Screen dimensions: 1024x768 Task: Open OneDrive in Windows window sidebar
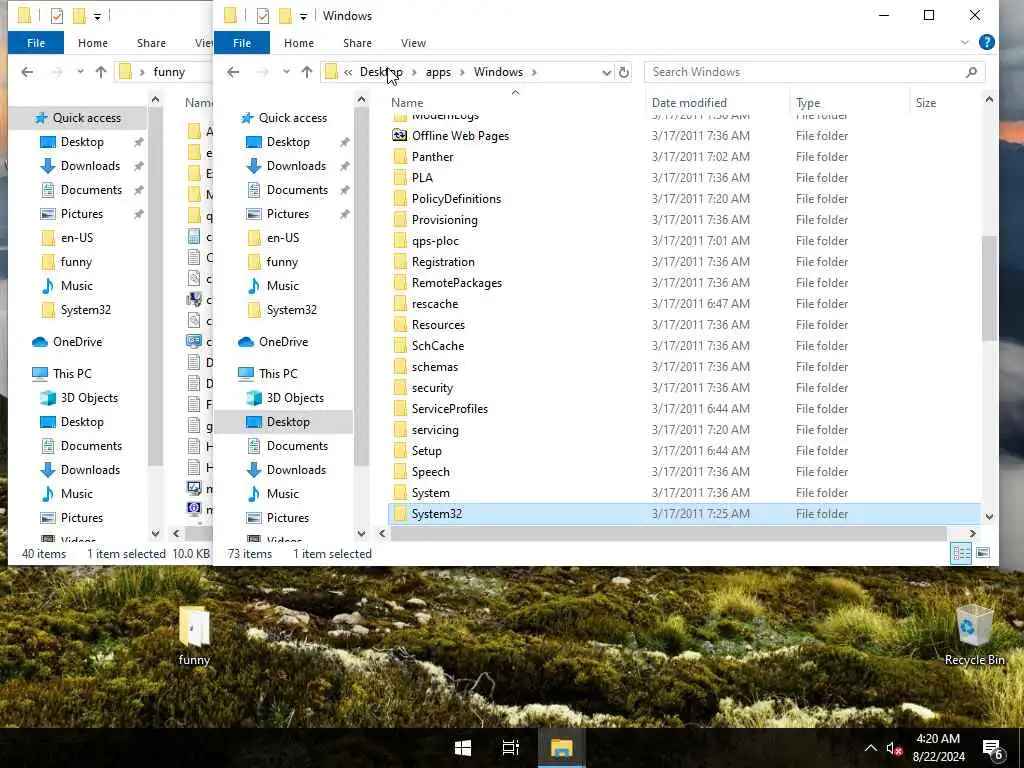283,342
